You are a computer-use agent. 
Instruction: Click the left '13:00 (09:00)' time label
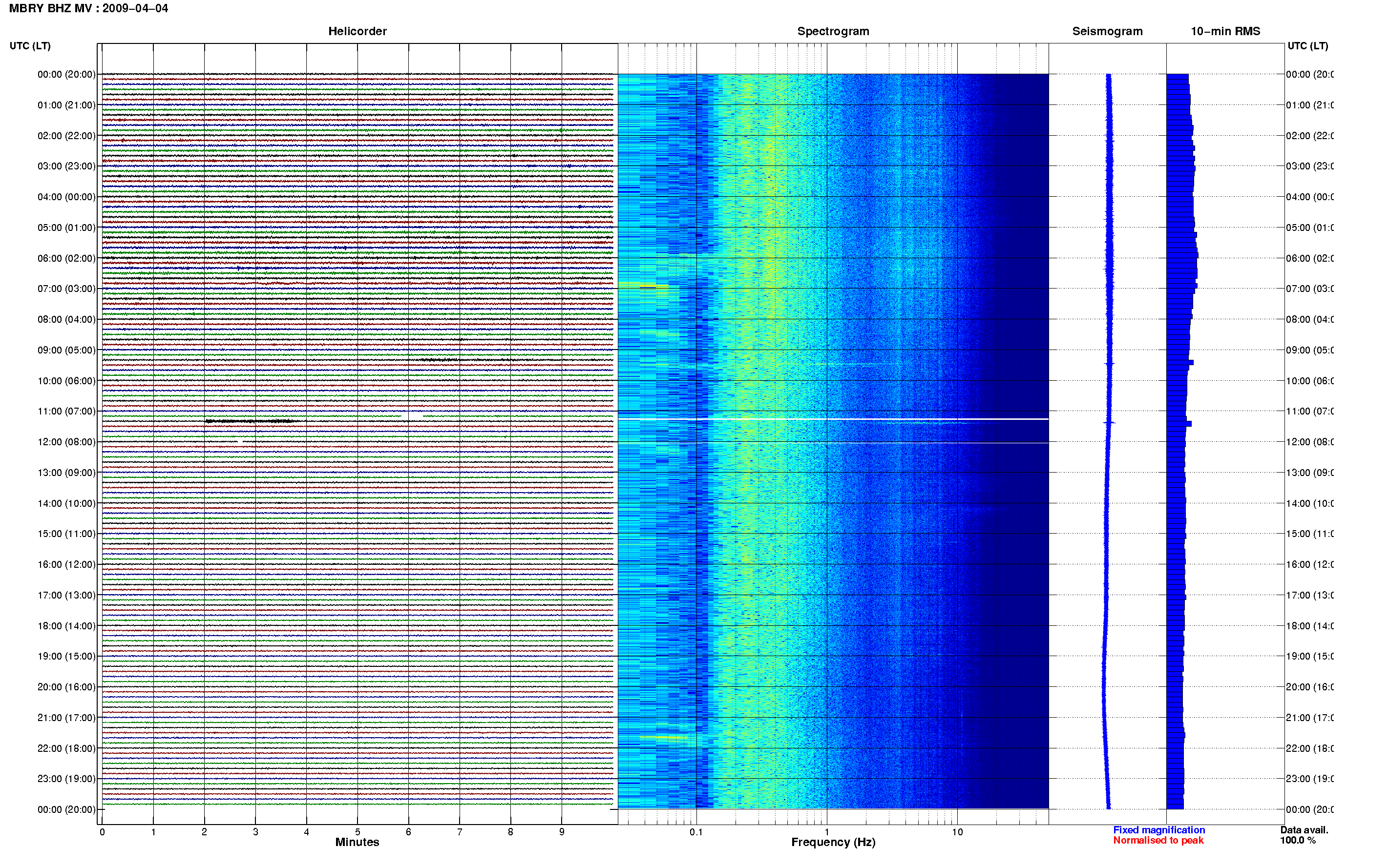coord(66,473)
